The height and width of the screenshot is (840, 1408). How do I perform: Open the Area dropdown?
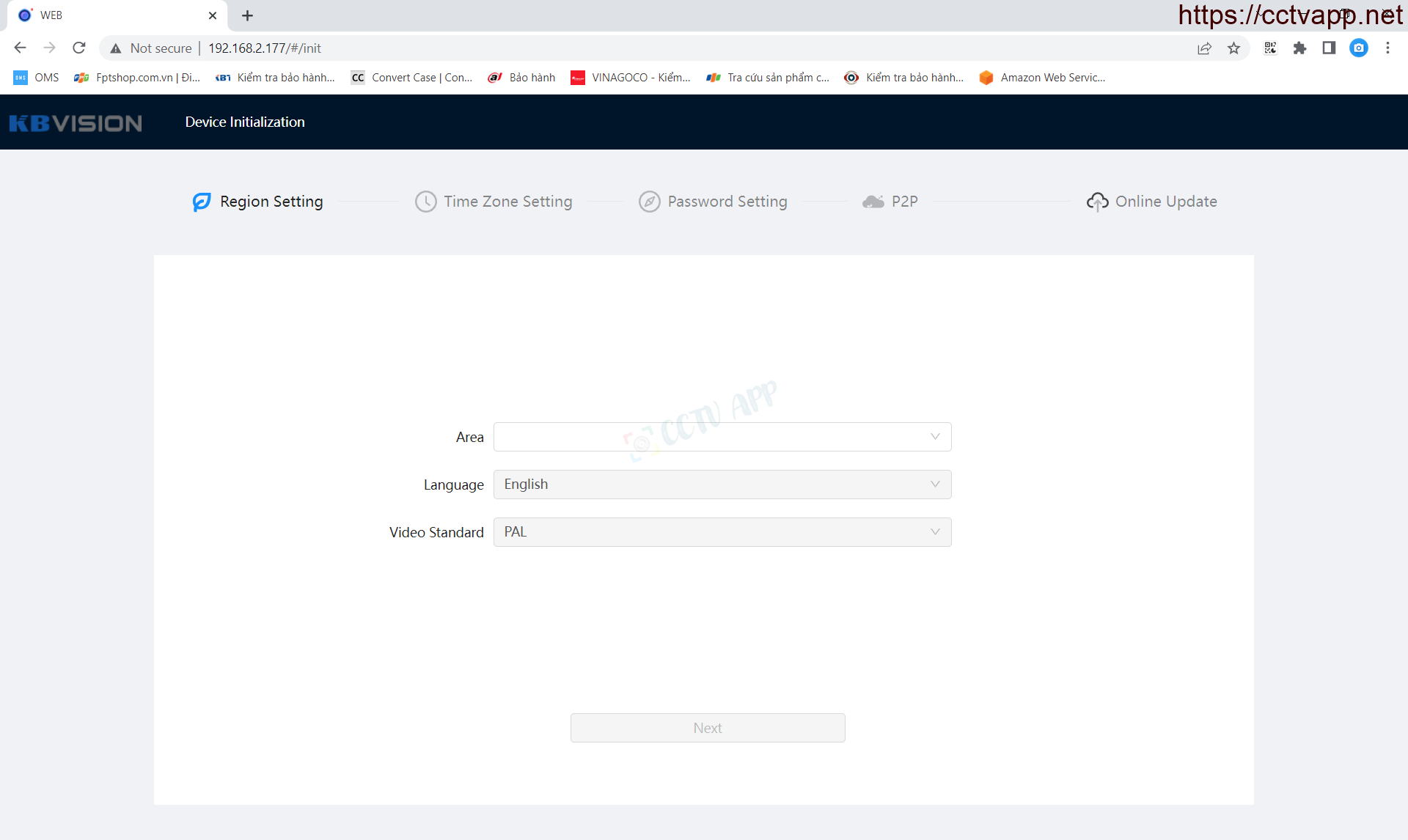click(x=722, y=437)
